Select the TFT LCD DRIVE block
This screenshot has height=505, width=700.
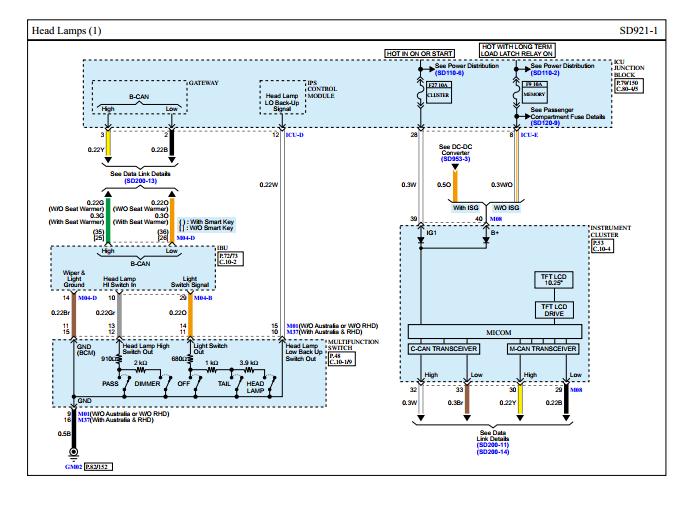click(554, 310)
